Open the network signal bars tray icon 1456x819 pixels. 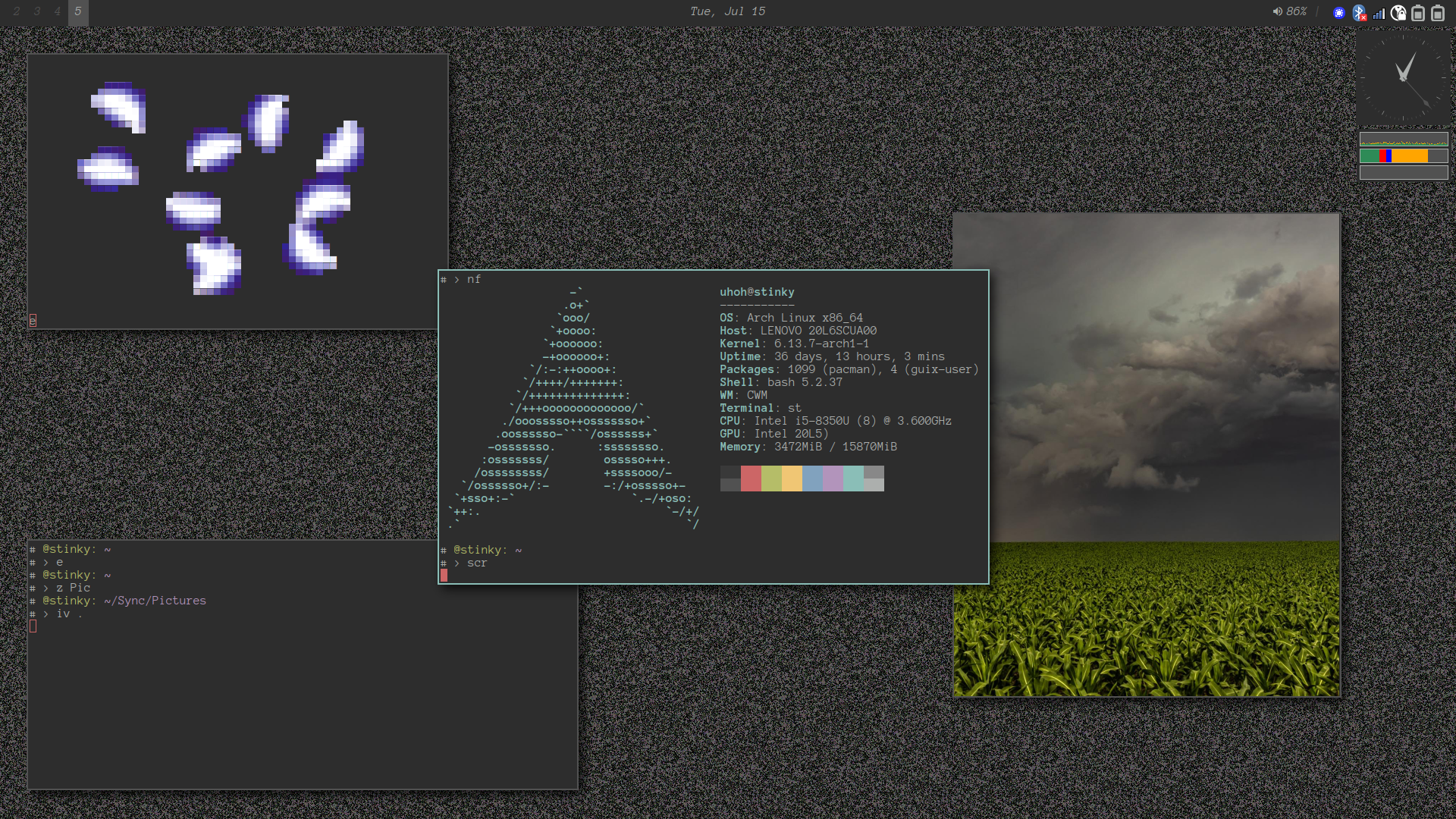click(x=1379, y=13)
